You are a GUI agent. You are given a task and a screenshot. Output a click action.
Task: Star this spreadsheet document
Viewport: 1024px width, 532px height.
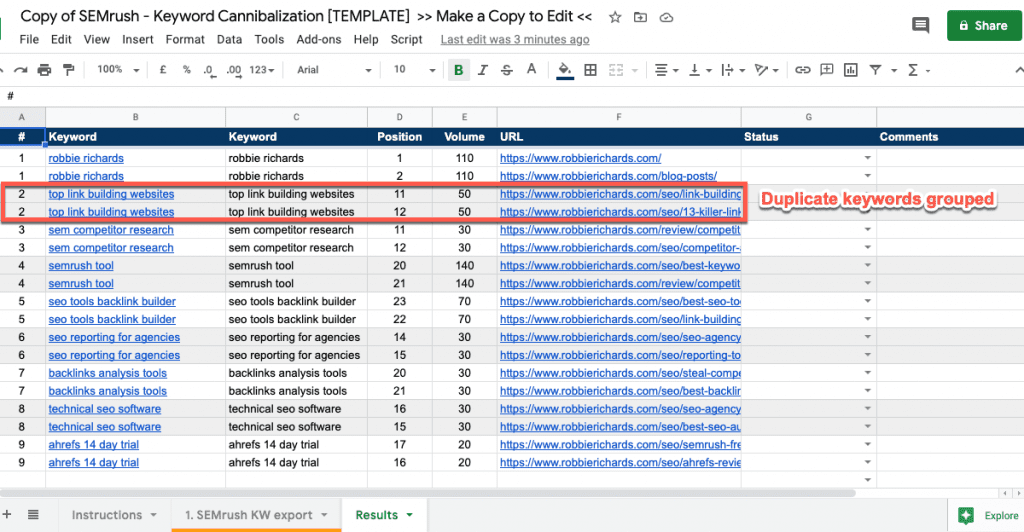pyautogui.click(x=615, y=17)
